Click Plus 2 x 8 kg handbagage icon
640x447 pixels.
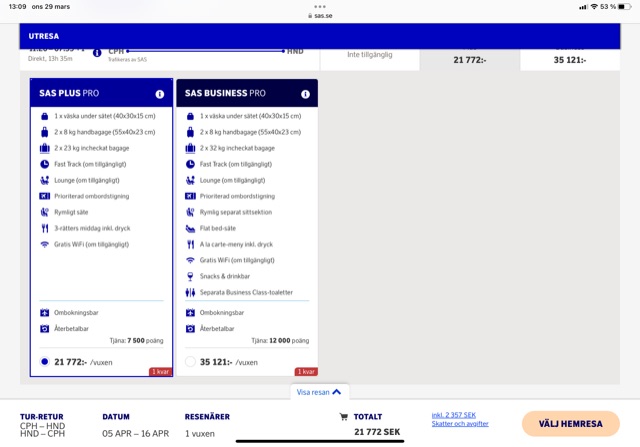[x=44, y=132]
